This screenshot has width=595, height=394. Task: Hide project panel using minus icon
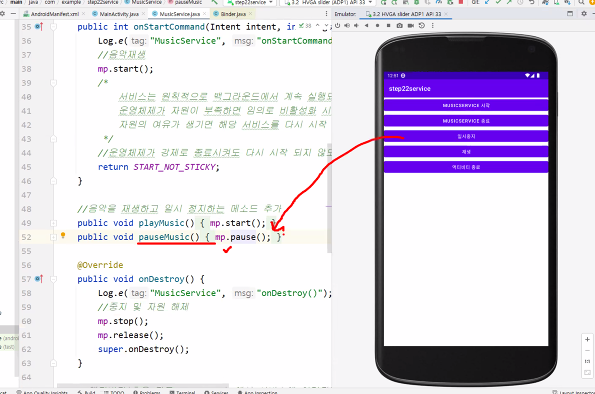tap(13, 14)
